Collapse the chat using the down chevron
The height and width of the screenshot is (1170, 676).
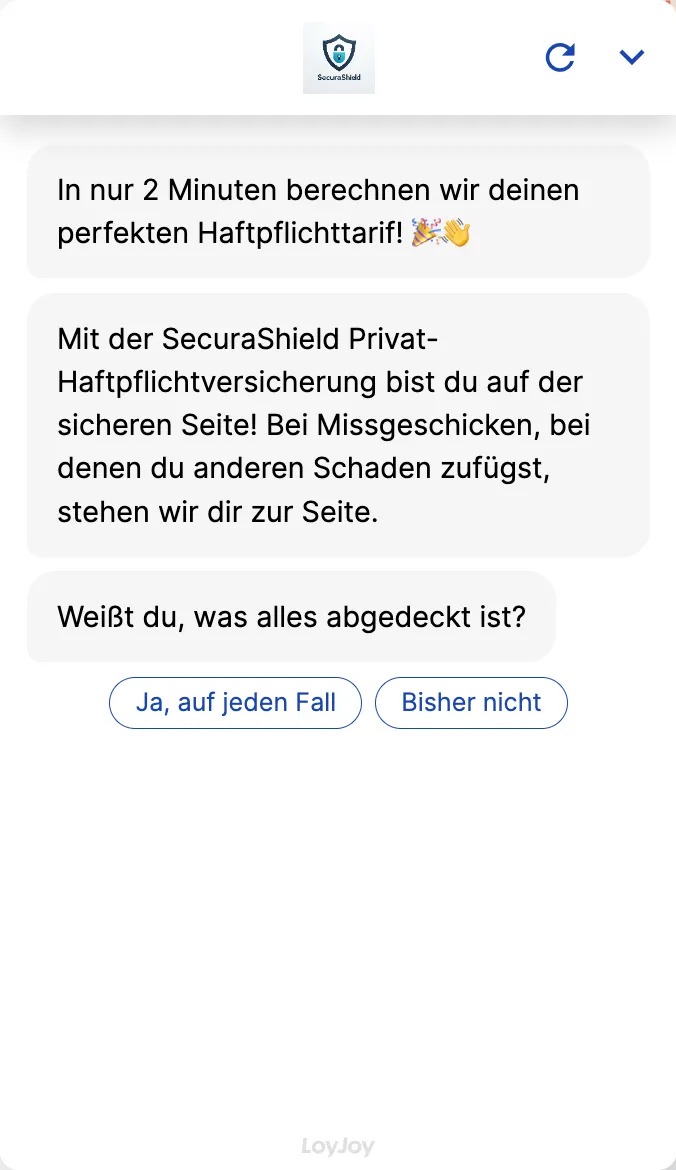point(631,57)
